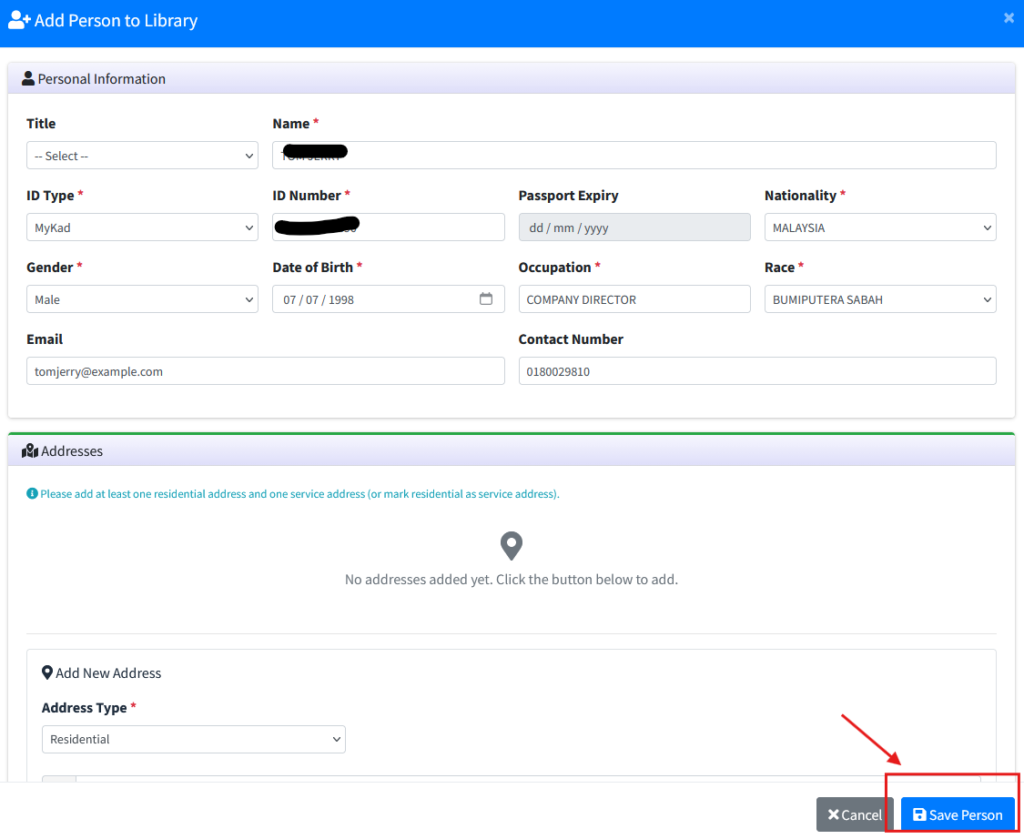Click the add-person icon in dialog header
This screenshot has height=839, width=1024.
[x=19, y=20]
